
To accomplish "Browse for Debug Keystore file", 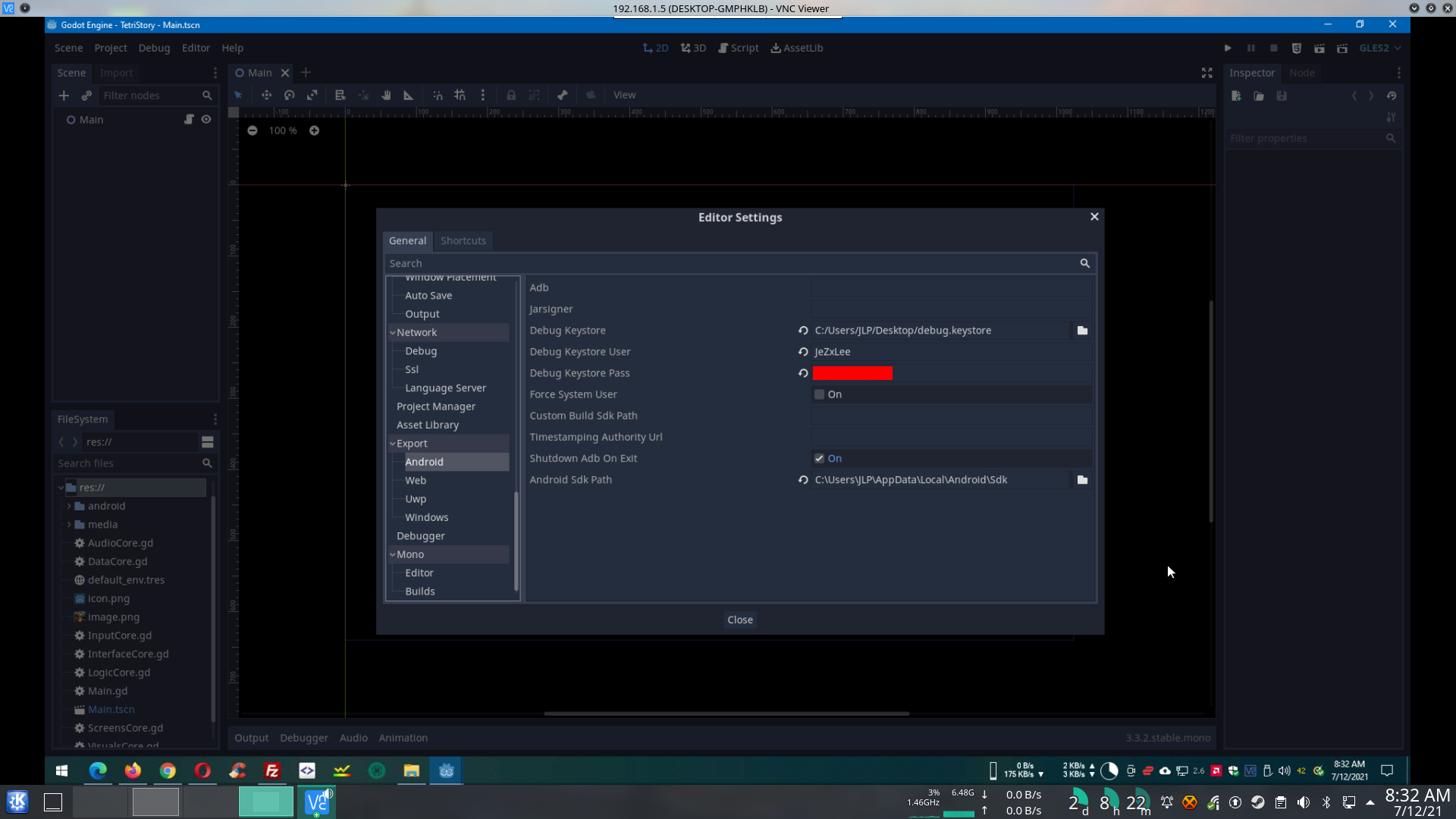I will pyautogui.click(x=1082, y=331).
